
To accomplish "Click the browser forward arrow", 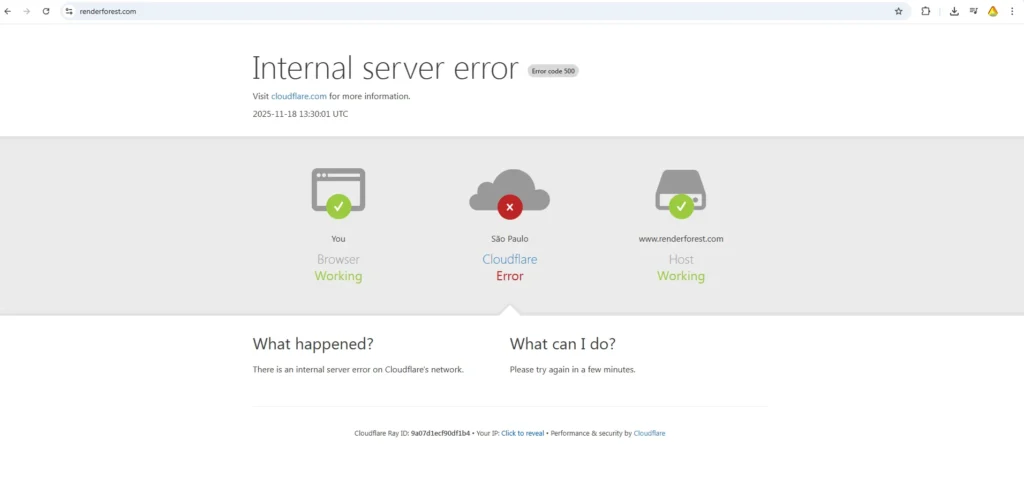I will [x=27, y=11].
